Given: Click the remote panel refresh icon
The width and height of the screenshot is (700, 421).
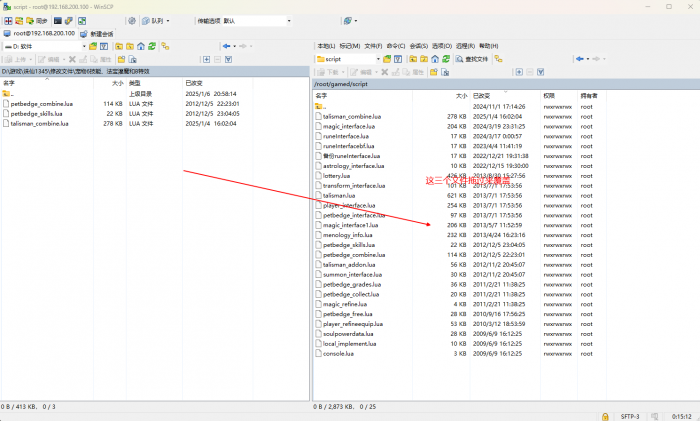Looking at the screenshot, I should (447, 59).
